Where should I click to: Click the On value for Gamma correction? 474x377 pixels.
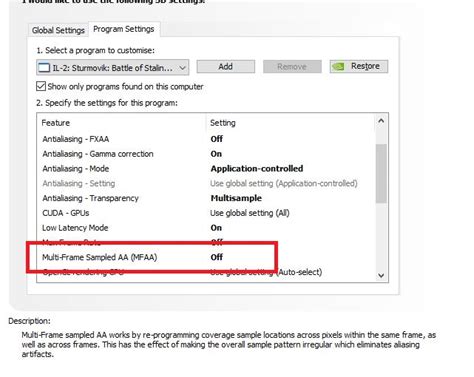(x=216, y=154)
